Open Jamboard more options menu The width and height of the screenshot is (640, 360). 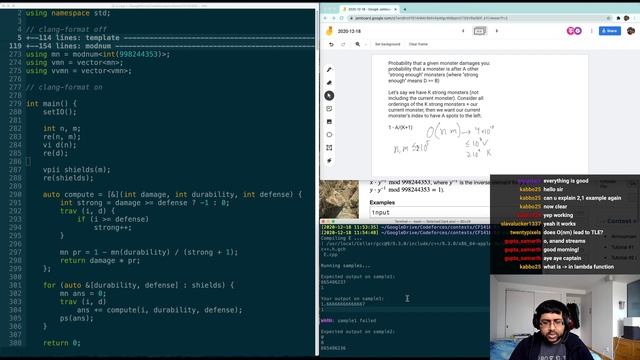pos(591,31)
